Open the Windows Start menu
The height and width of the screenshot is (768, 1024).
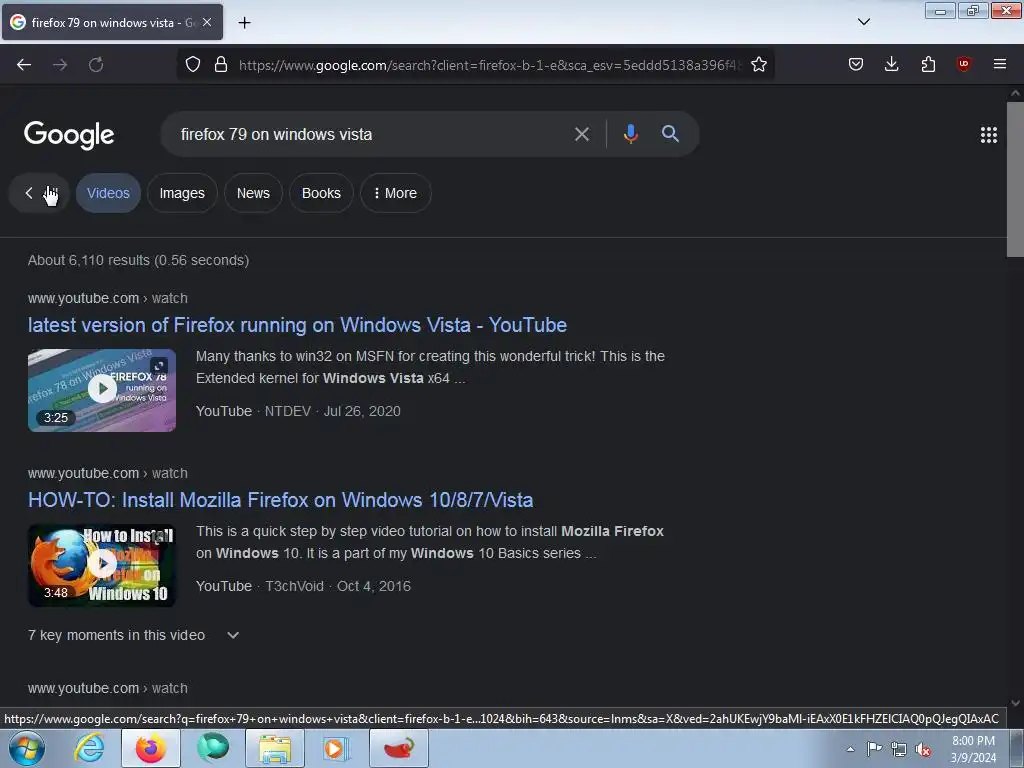pyautogui.click(x=26, y=748)
